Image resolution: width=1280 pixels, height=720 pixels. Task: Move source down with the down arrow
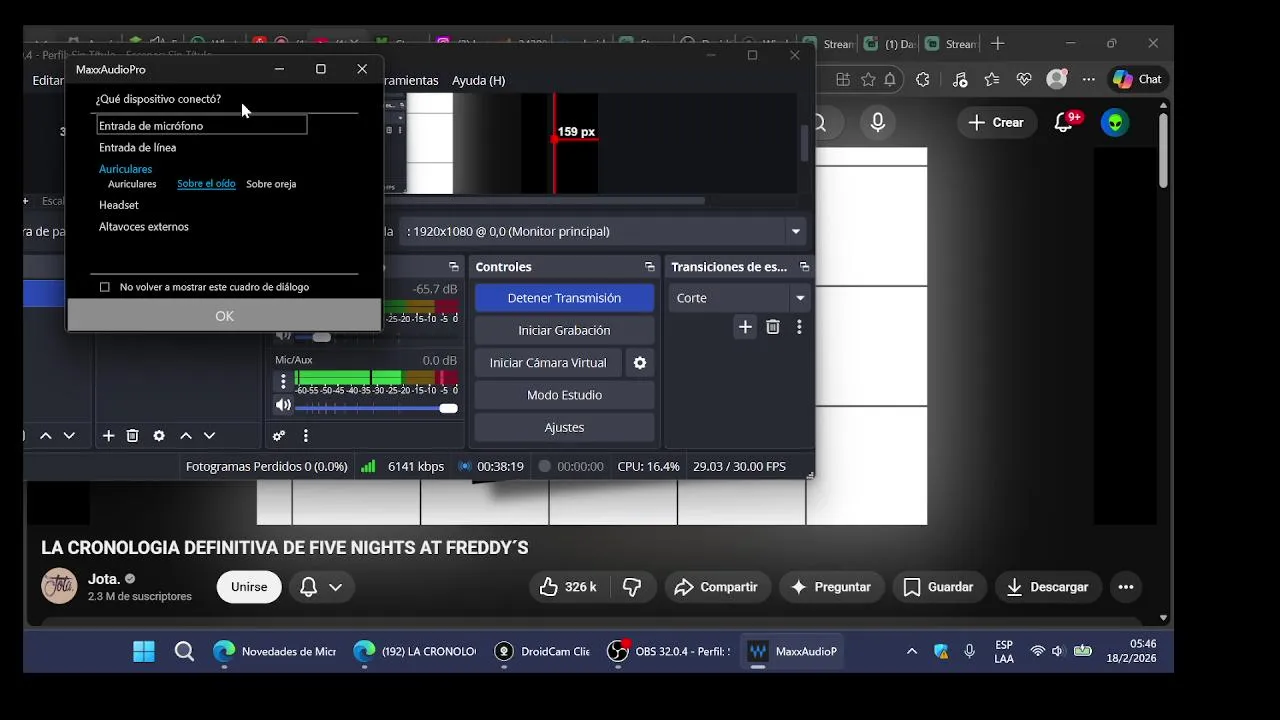coord(209,436)
